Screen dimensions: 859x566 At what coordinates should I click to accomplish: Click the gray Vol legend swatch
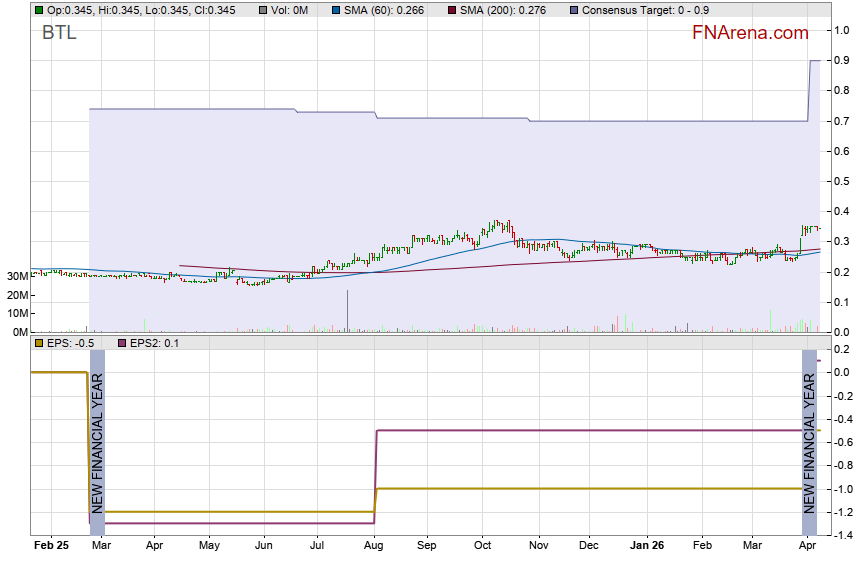click(263, 10)
